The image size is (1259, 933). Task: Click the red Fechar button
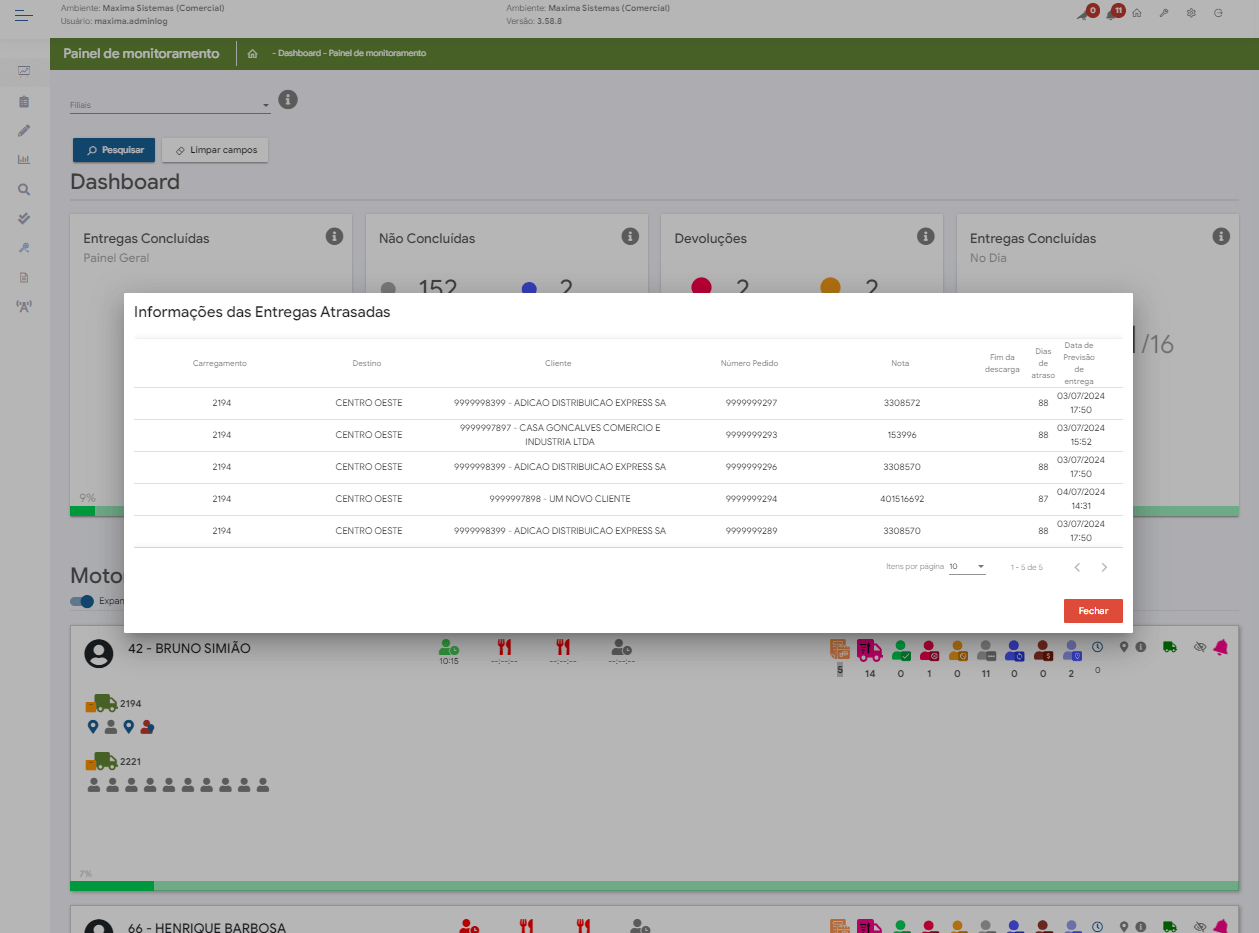coord(1093,611)
